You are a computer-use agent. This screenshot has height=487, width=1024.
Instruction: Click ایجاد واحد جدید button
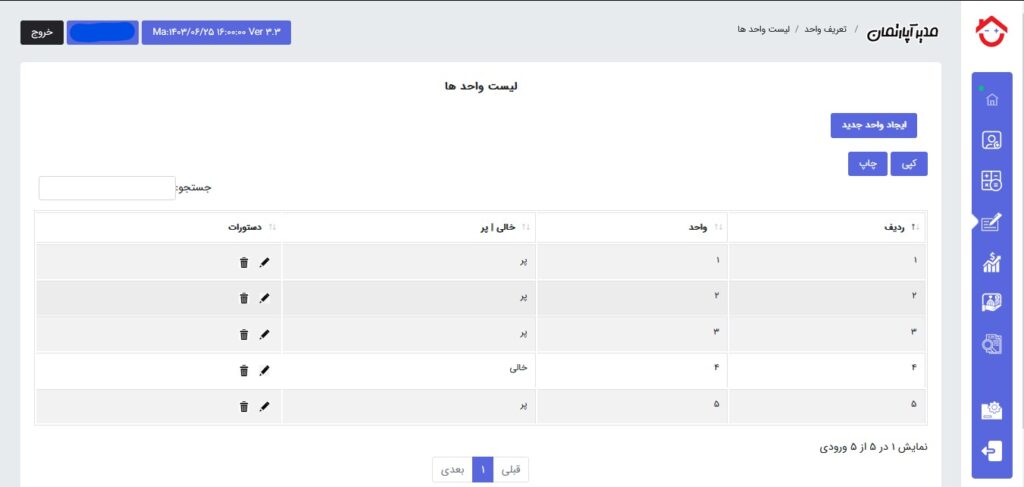(x=873, y=125)
